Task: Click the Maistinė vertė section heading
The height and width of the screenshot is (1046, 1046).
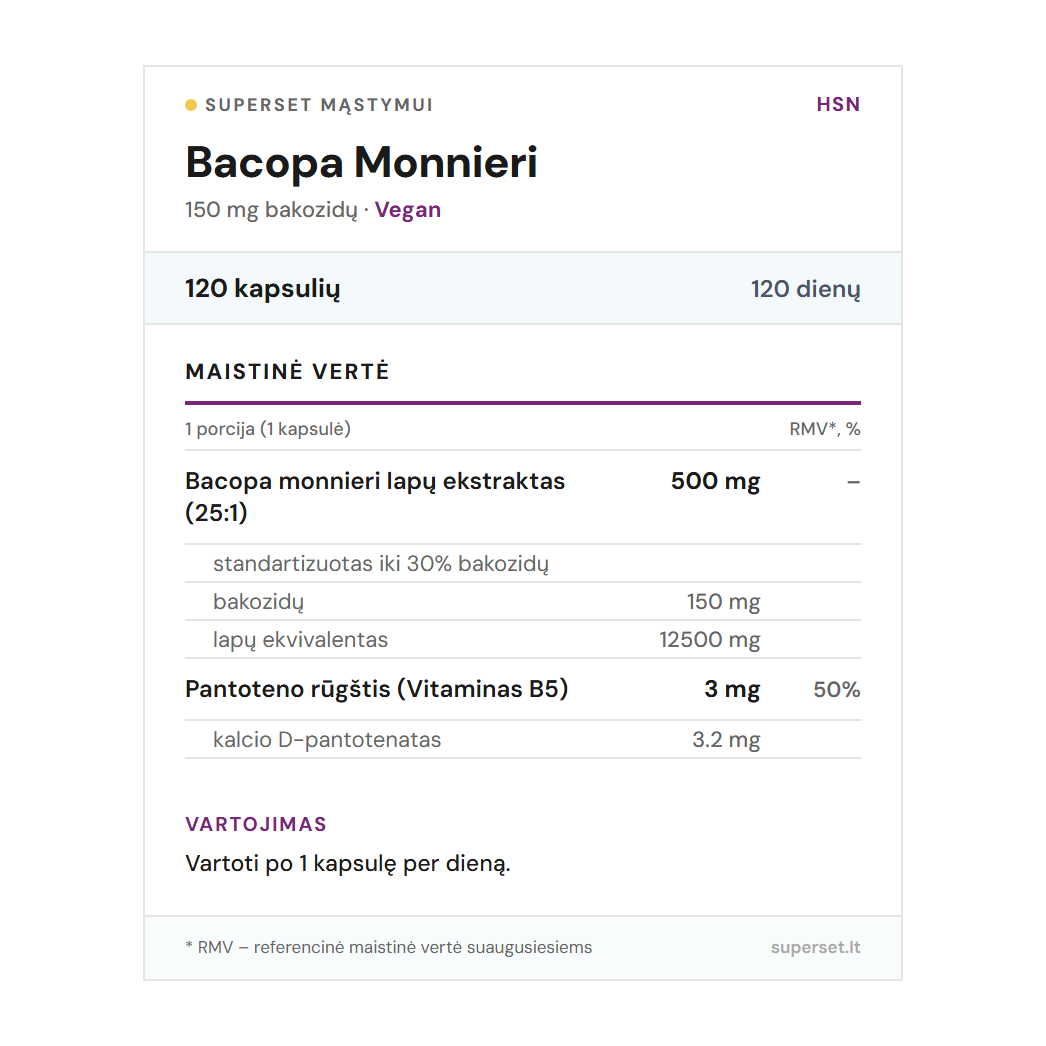Action: click(x=287, y=372)
